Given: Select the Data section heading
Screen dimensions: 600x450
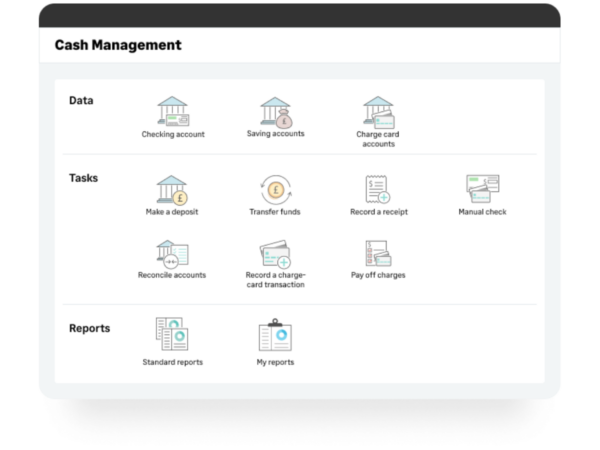Looking at the screenshot, I should click(81, 101).
